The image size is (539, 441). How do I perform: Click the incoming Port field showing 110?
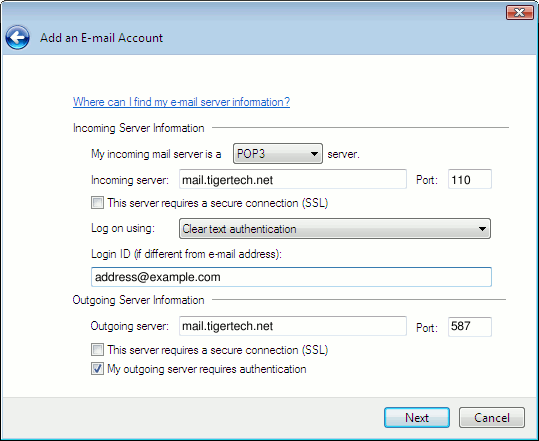(470, 179)
